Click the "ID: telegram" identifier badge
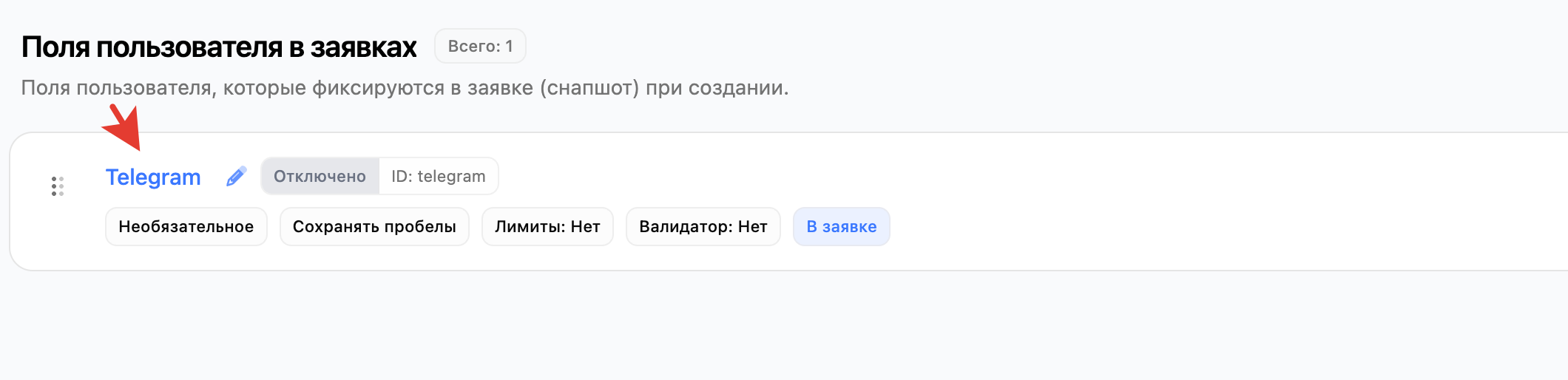 (x=439, y=177)
